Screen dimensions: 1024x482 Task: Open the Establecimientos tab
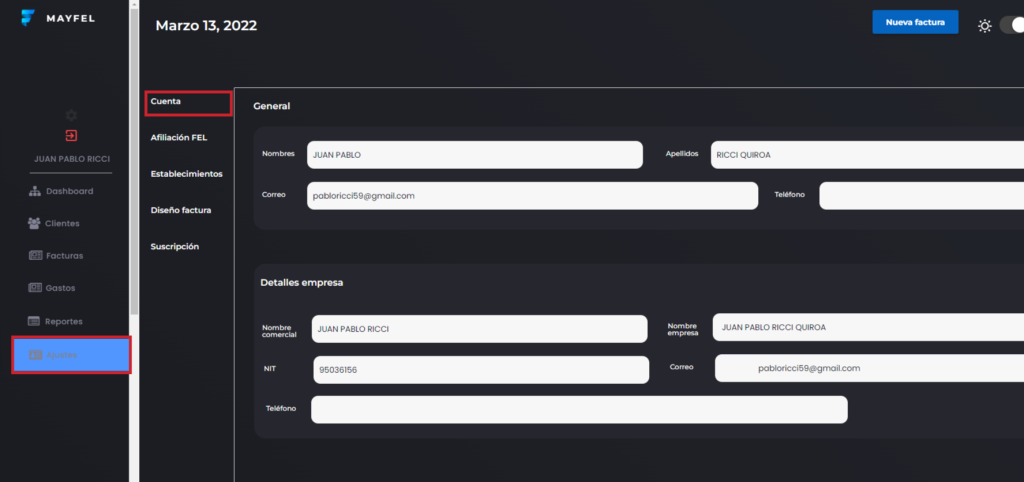tap(186, 174)
